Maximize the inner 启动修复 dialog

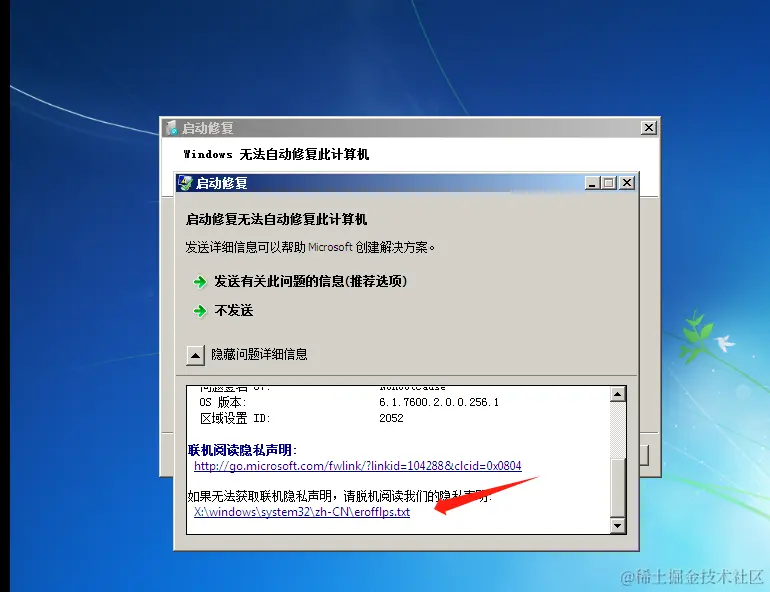(609, 183)
